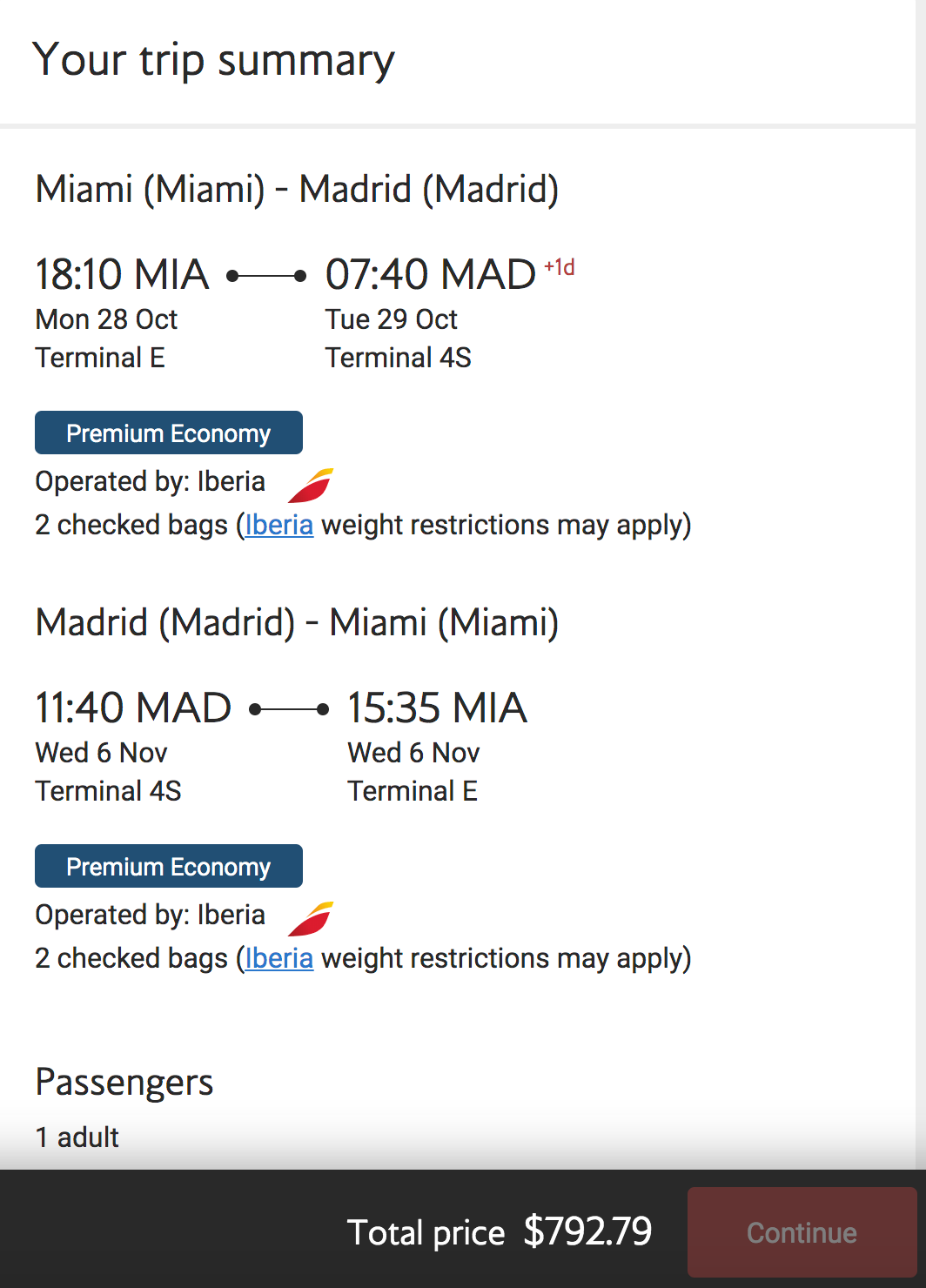Viewport: 926px width, 1288px height.
Task: Click the Iberia logo on return flight
Action: [311, 918]
